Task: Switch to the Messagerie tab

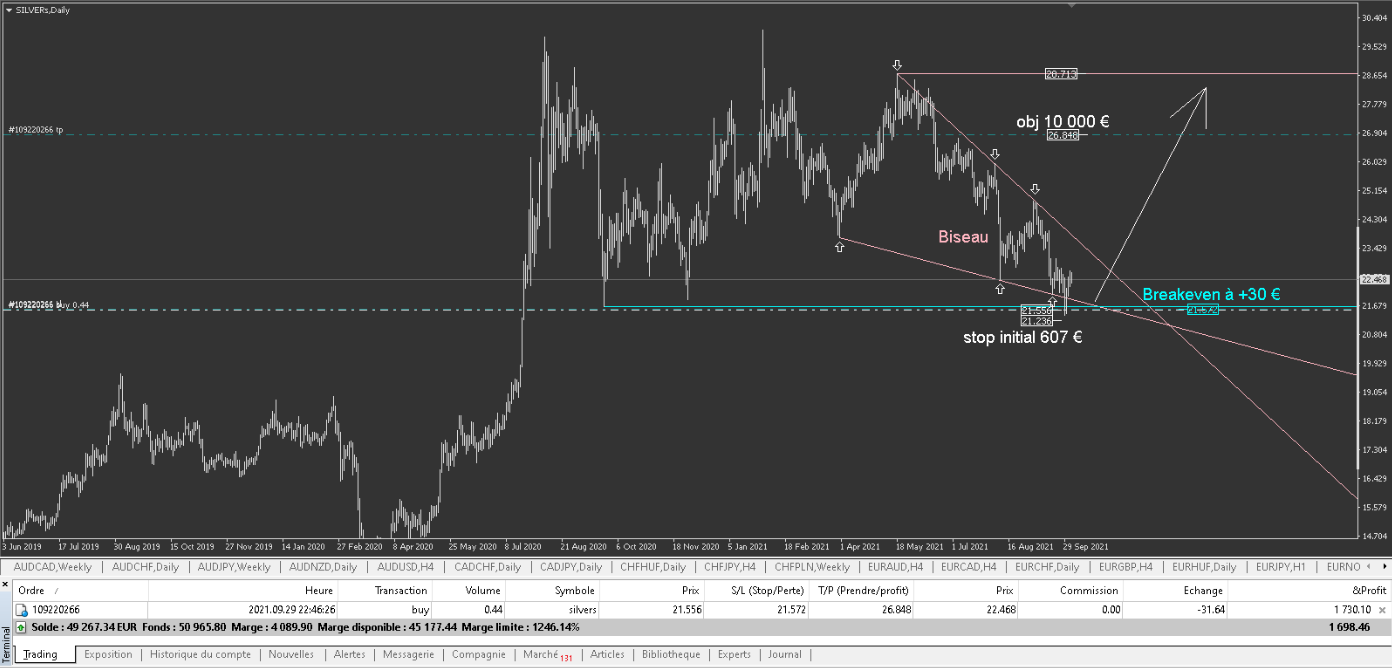Action: click(408, 654)
